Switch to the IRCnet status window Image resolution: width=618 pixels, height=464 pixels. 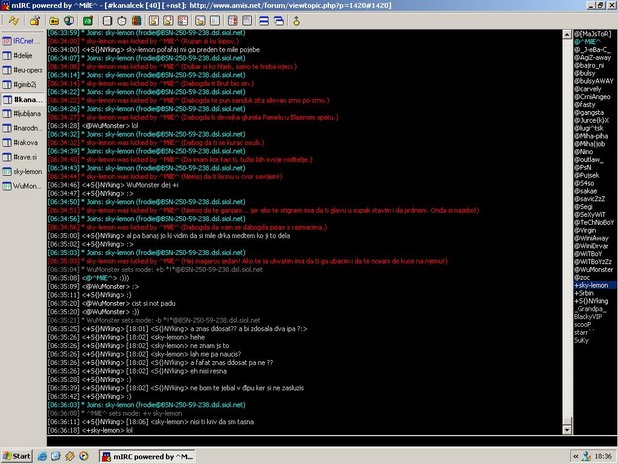point(22,41)
